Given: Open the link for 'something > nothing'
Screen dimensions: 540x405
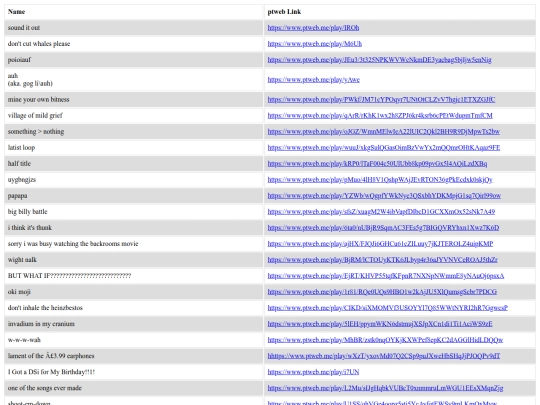Looking at the screenshot, I should click(x=384, y=132).
